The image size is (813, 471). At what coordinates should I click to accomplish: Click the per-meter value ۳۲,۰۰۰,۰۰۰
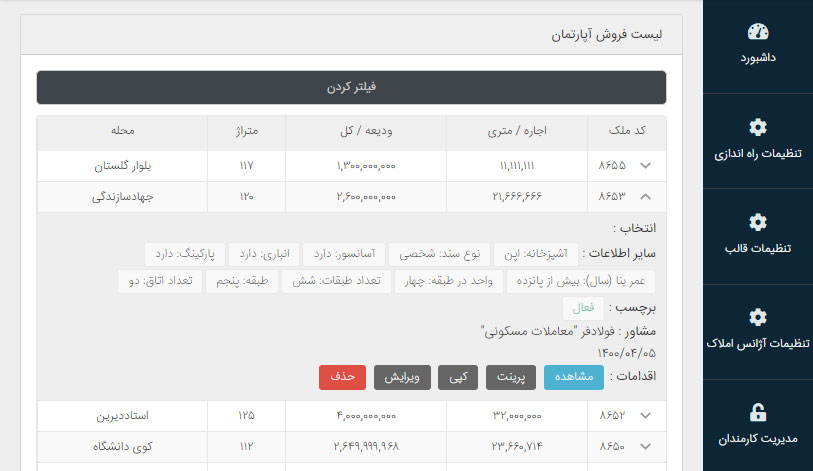point(517,416)
